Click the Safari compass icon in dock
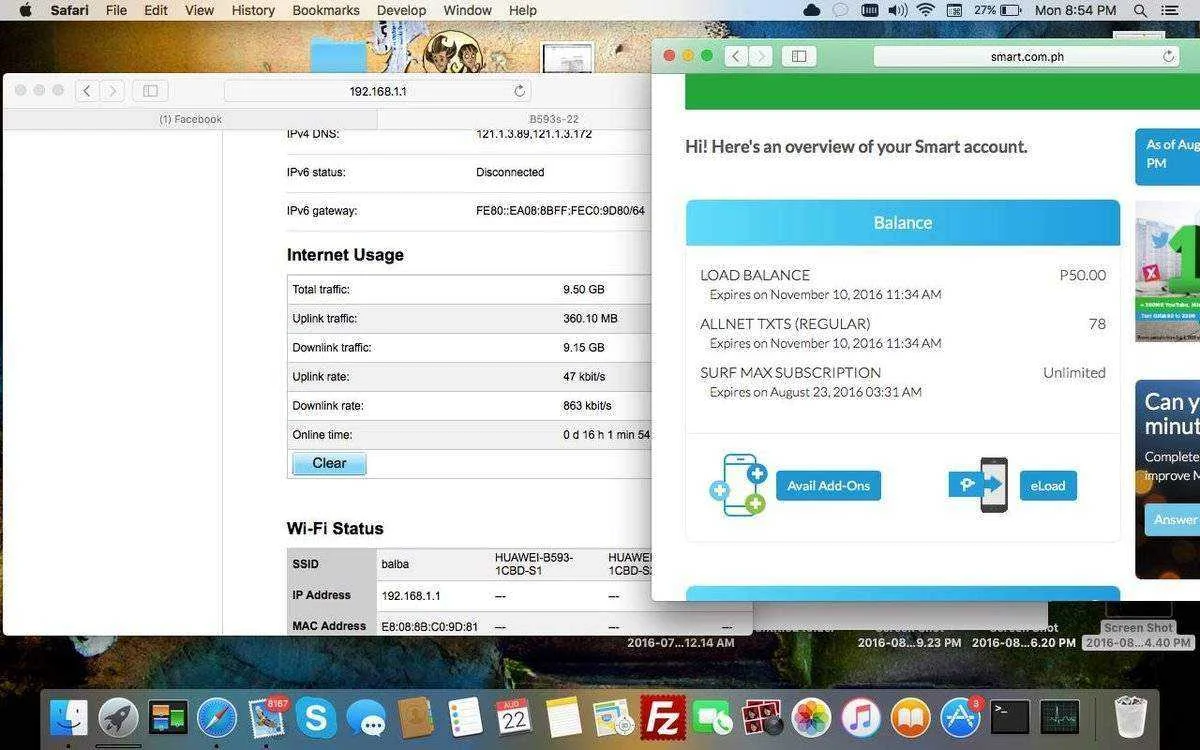Viewport: 1200px width, 750px height. [217, 718]
